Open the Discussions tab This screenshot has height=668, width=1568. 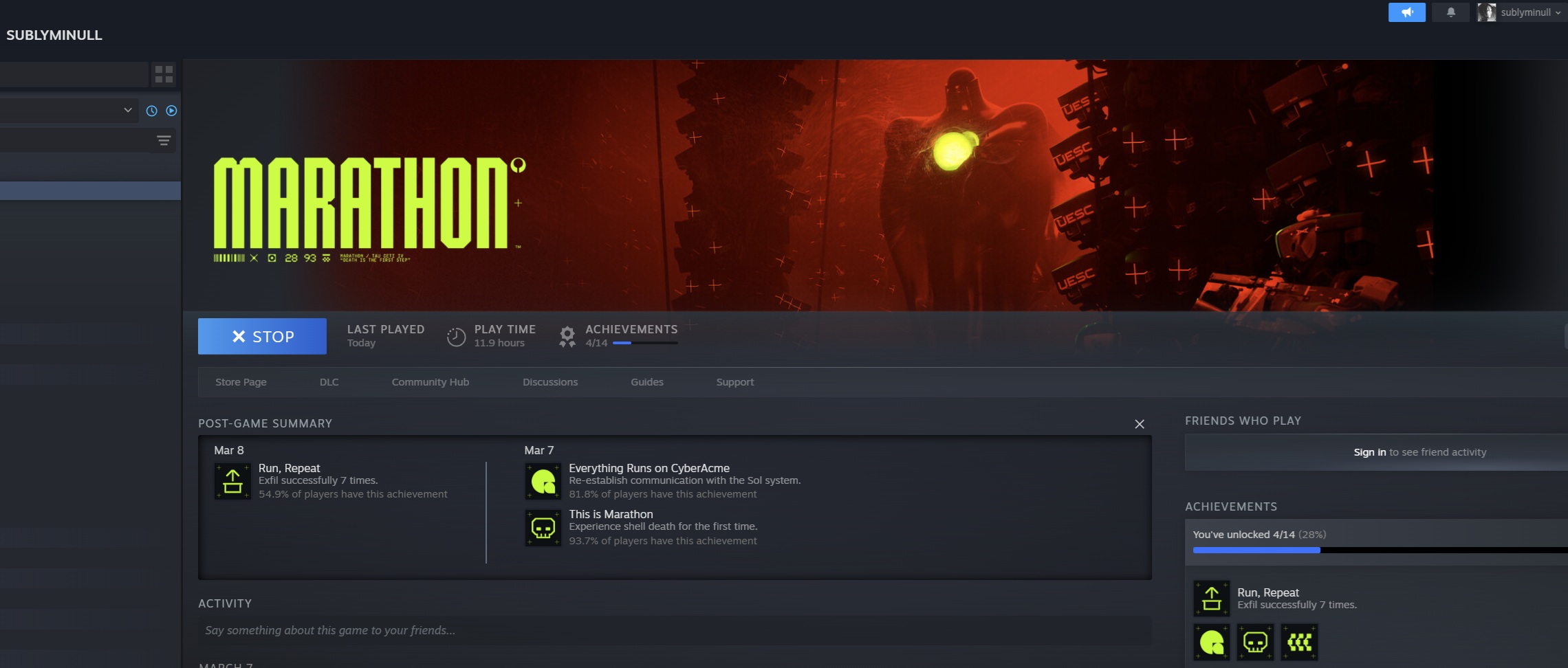(x=549, y=382)
